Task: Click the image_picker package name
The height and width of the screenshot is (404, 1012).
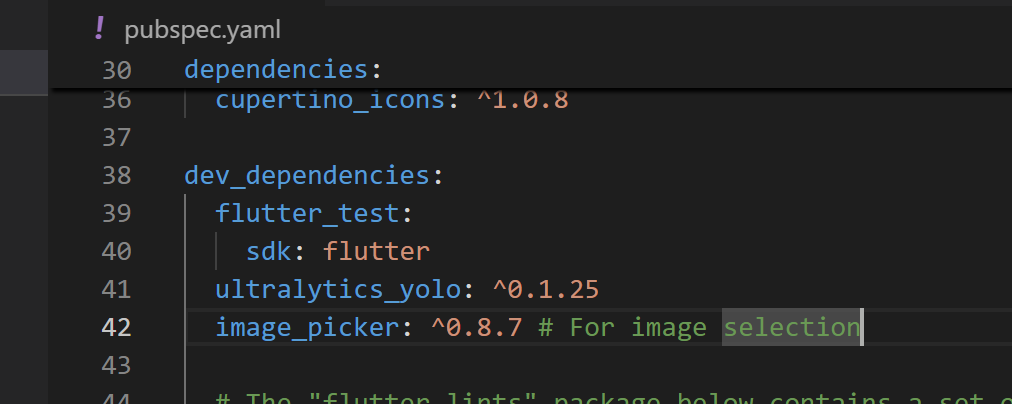Action: coord(307,328)
